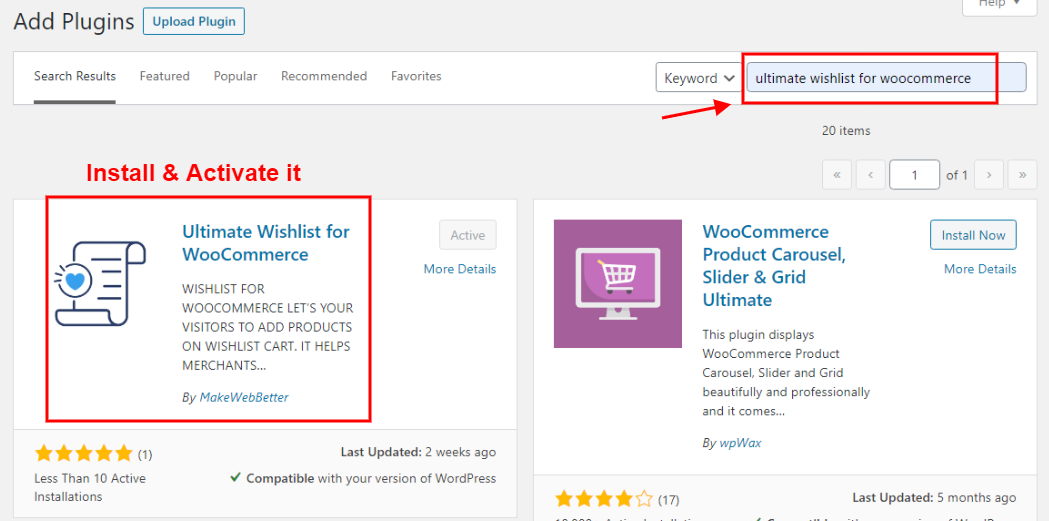Open More Details for Ultimate Wishlist for WooCommerce
Image resolution: width=1049 pixels, height=521 pixels.
460,269
